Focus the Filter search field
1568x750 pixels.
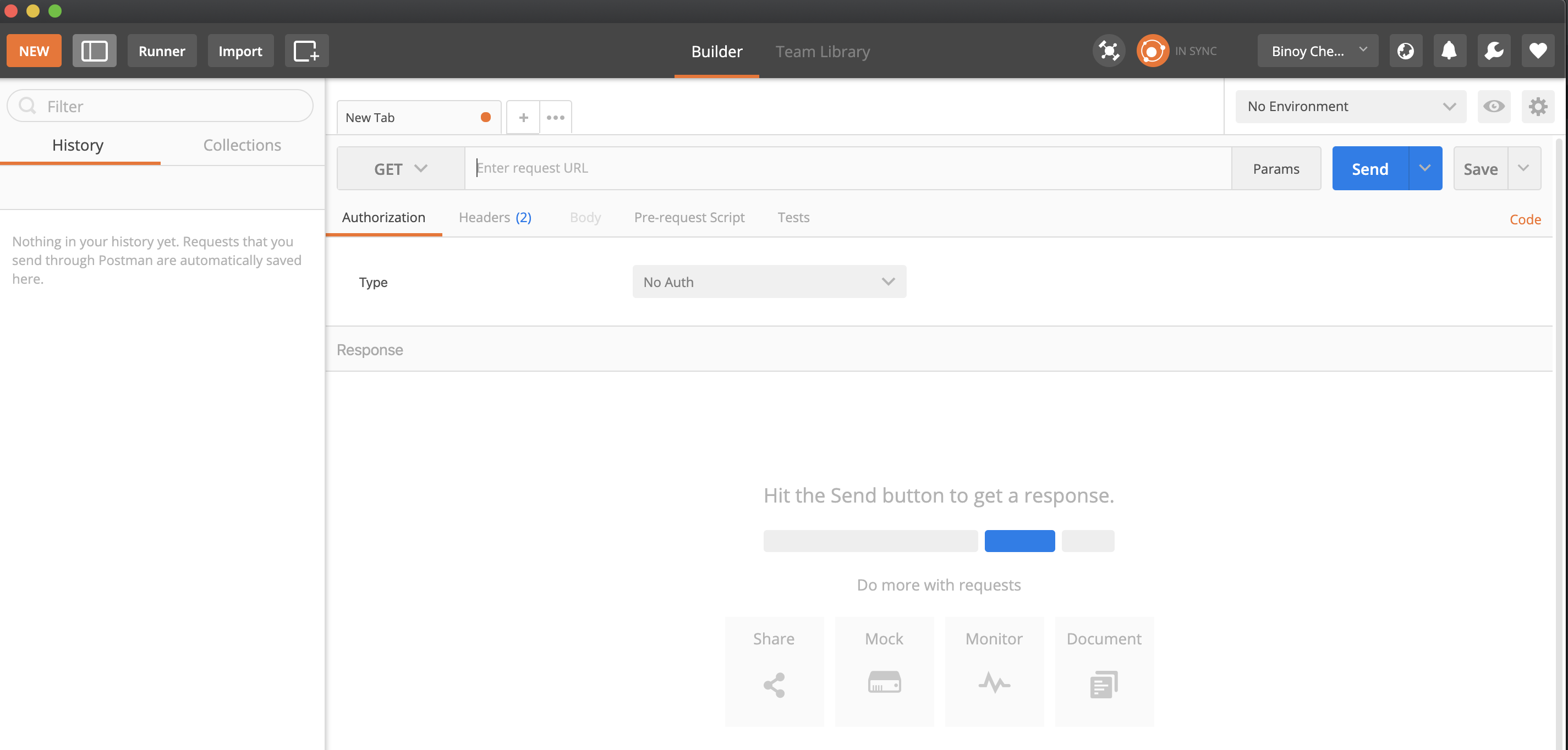click(160, 106)
